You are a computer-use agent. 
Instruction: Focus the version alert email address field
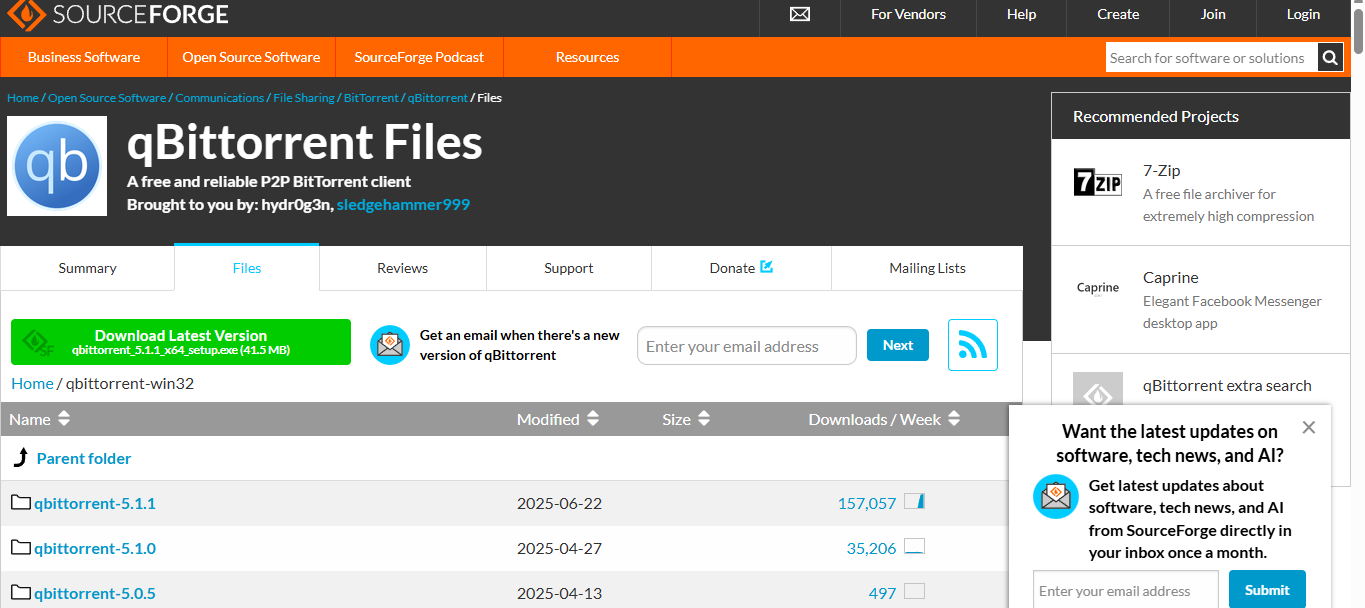(747, 346)
